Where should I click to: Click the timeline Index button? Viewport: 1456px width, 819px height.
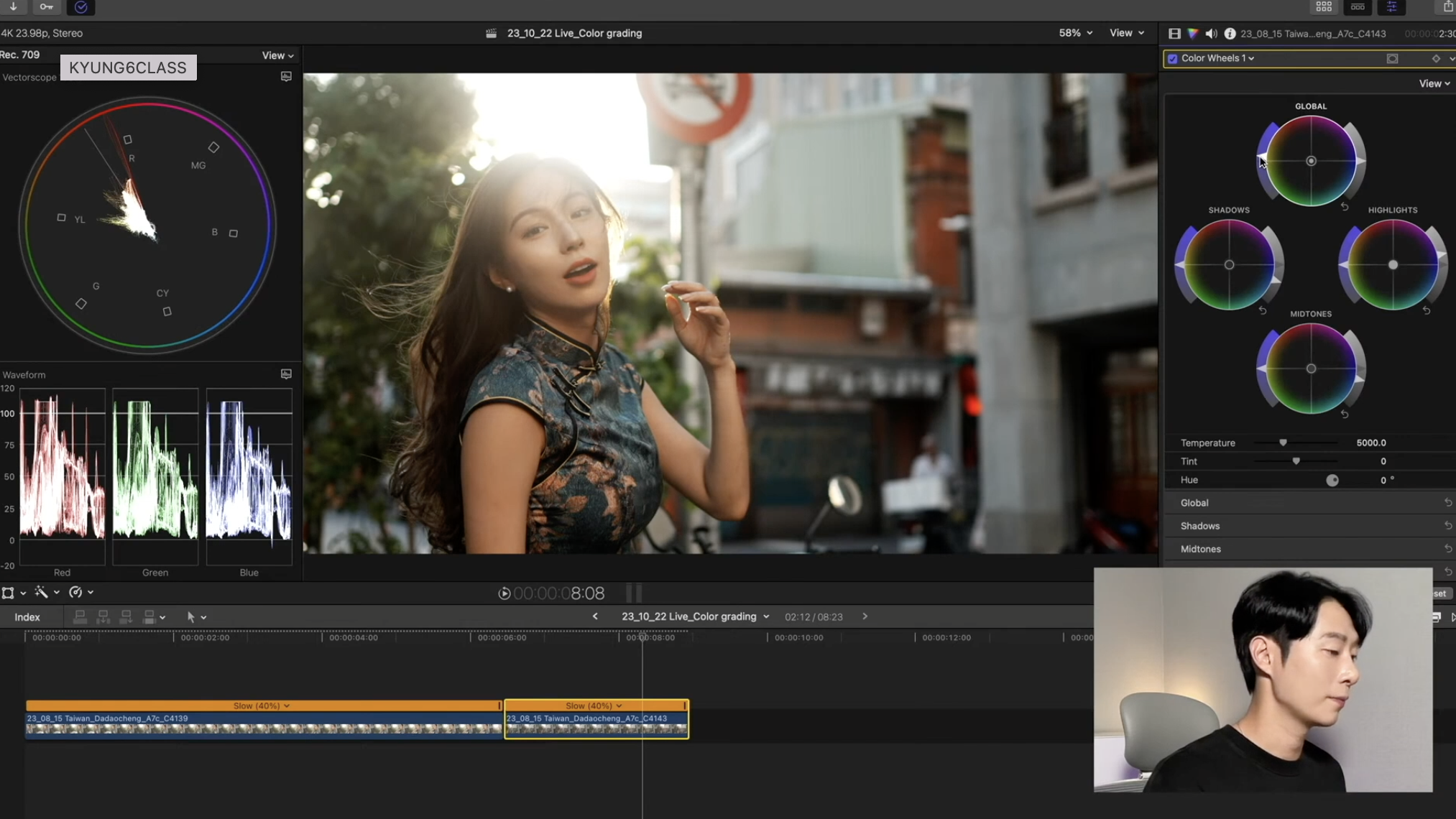pos(27,617)
